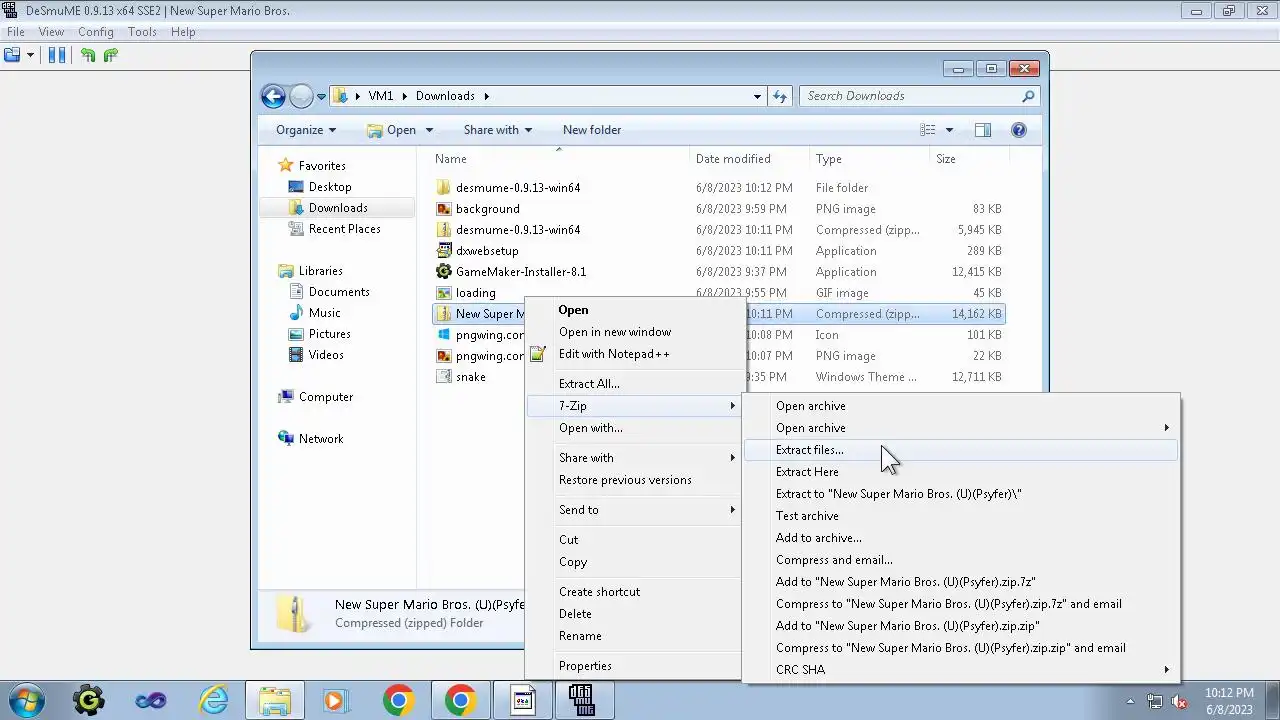Screen dimensions: 1280x720
Task: Click the Windows Start orb
Action: click(x=26, y=700)
